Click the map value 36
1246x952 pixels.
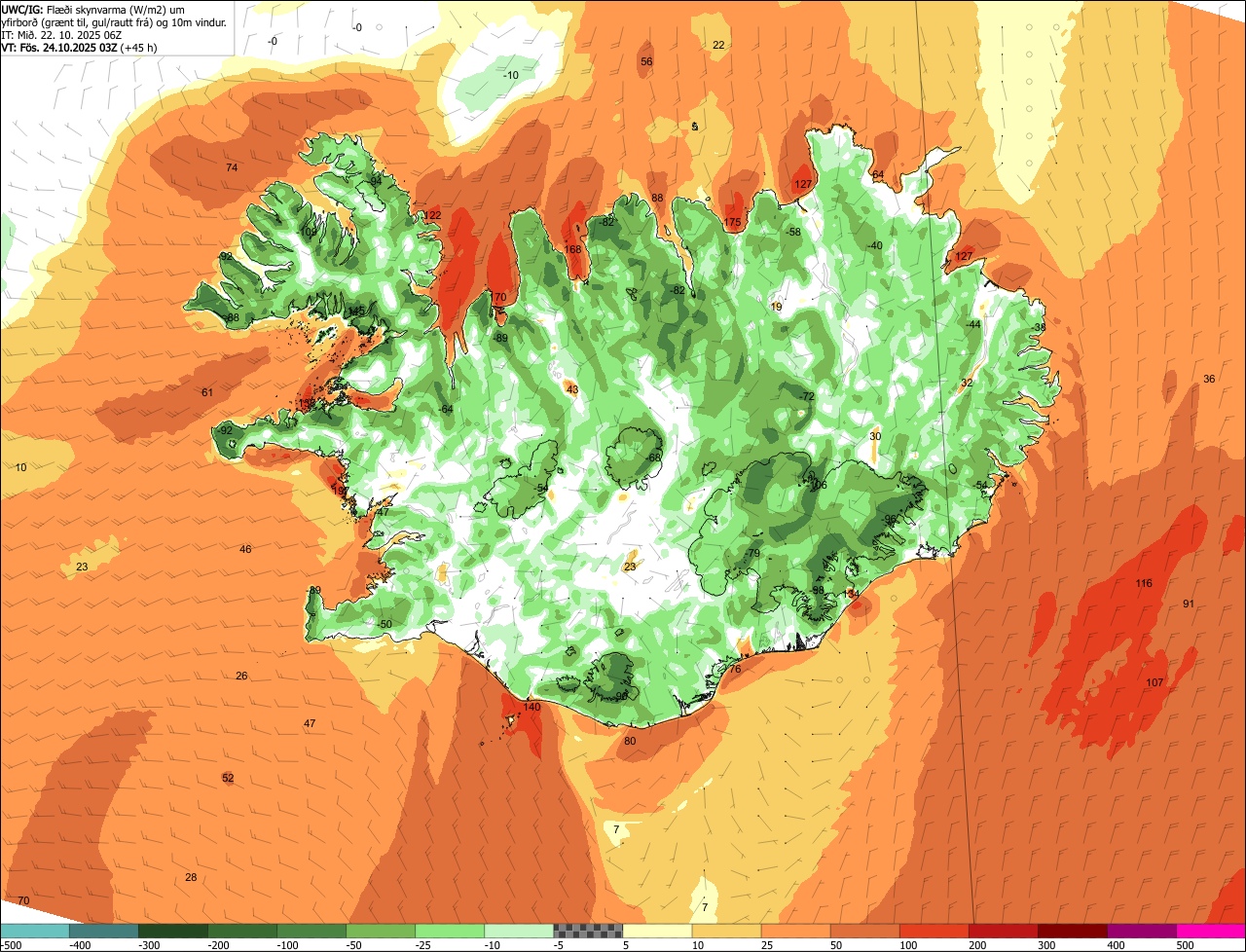click(x=1209, y=379)
